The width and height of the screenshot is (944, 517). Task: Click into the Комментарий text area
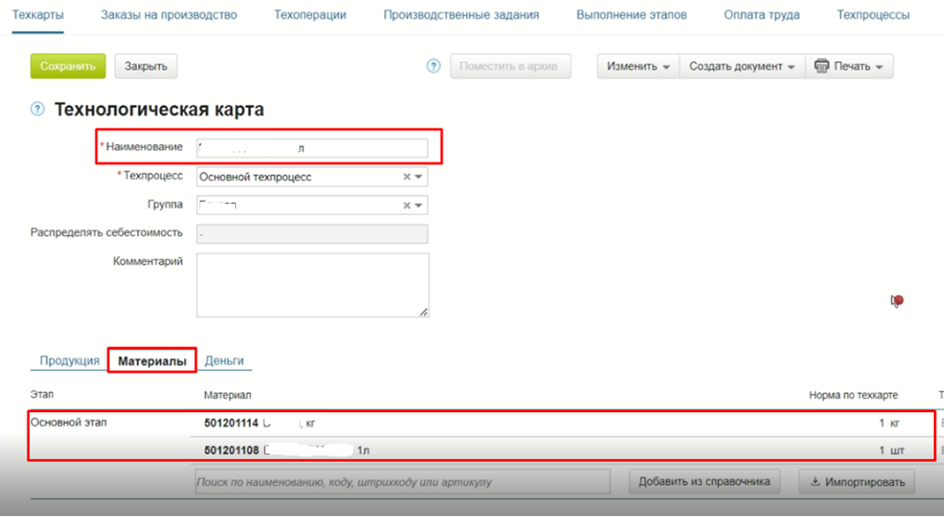pos(312,285)
